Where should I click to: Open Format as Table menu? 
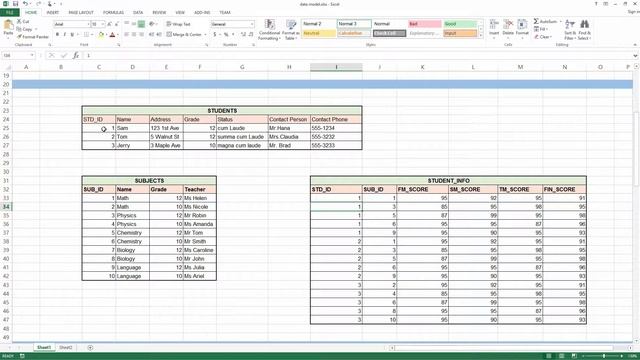coord(291,29)
